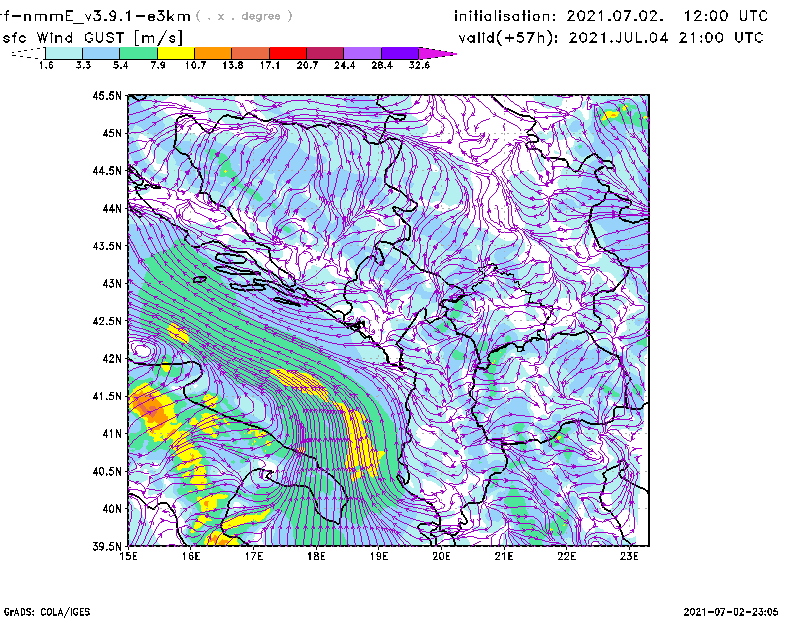Click the model name 'nmmE_v3.9.1-e3km' text
The image size is (800, 618).
point(106,16)
